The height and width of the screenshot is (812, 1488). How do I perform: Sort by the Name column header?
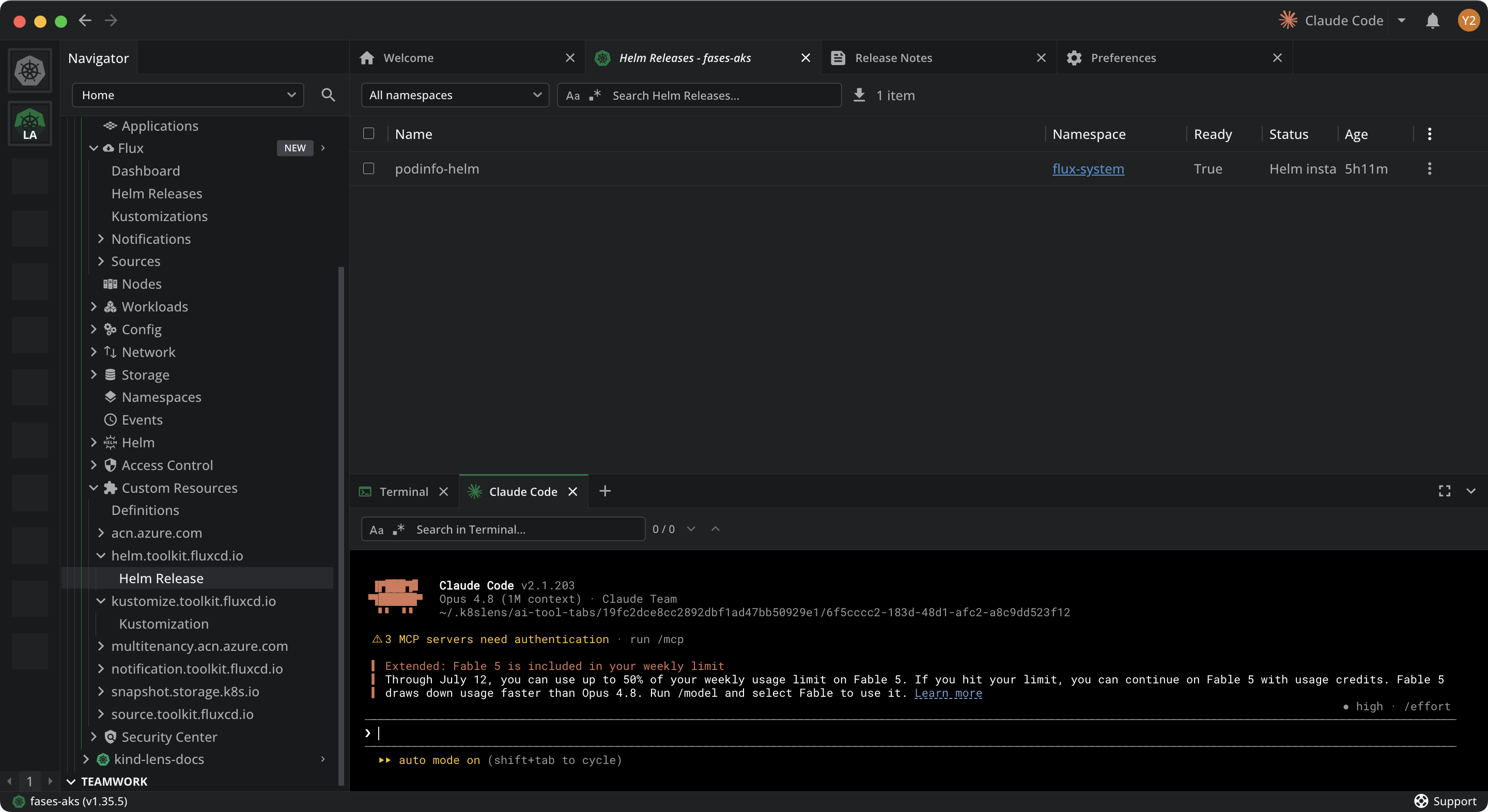[x=413, y=134]
